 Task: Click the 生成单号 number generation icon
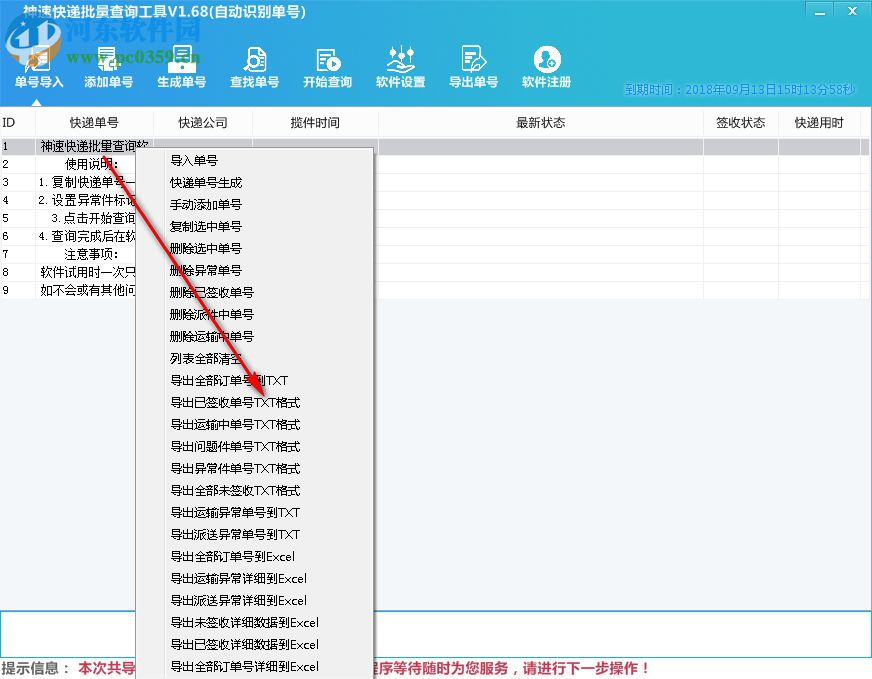(x=182, y=65)
